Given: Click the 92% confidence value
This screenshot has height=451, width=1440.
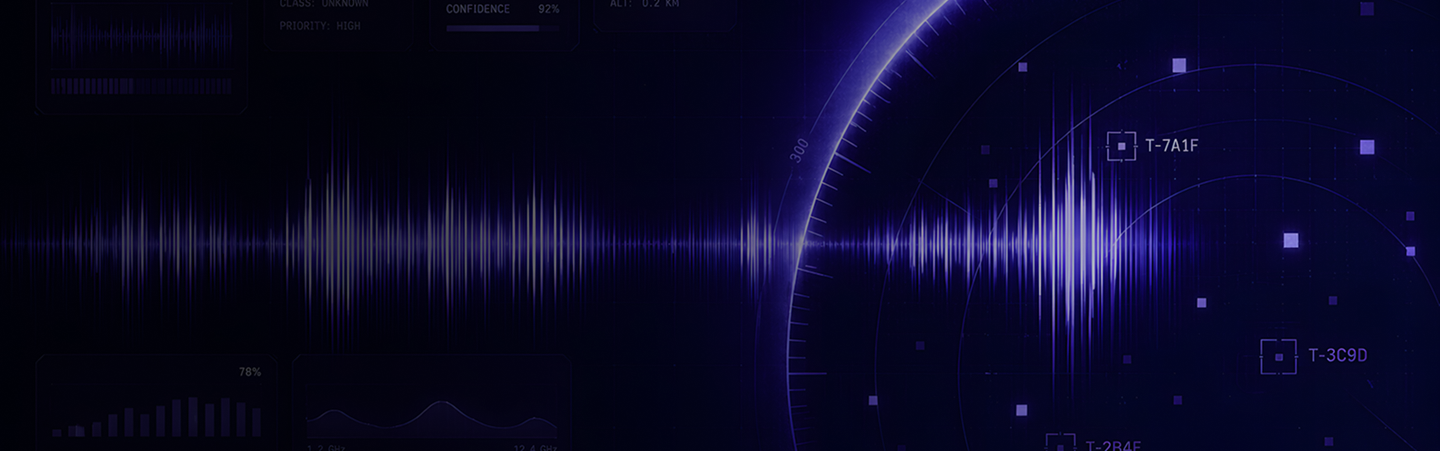Looking at the screenshot, I should (x=548, y=9).
